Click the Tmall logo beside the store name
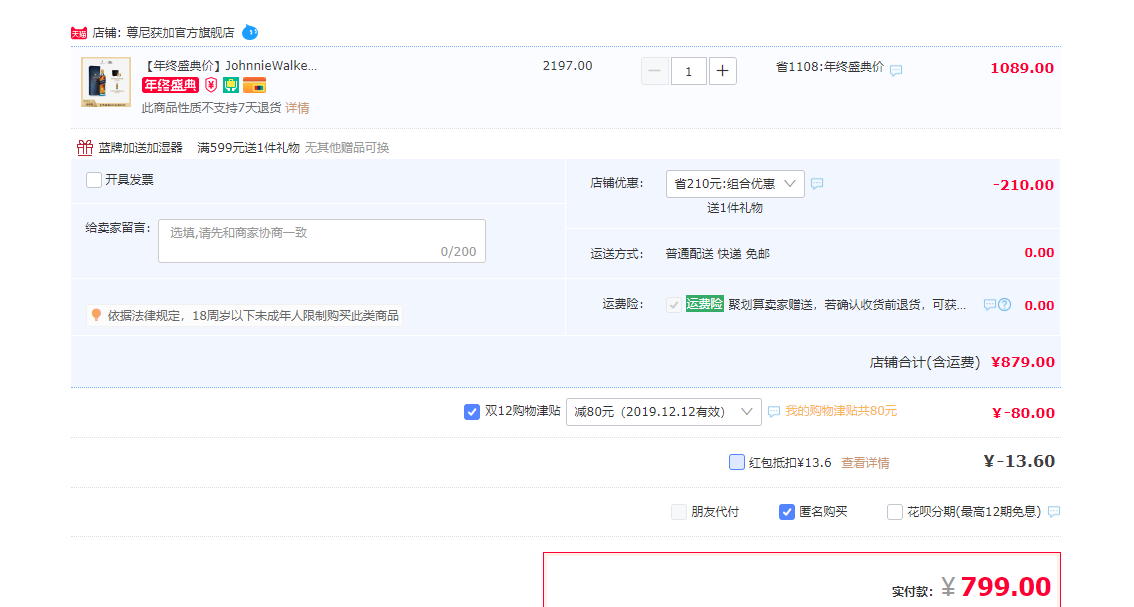Screen dimensions: 1134x607 point(79,33)
